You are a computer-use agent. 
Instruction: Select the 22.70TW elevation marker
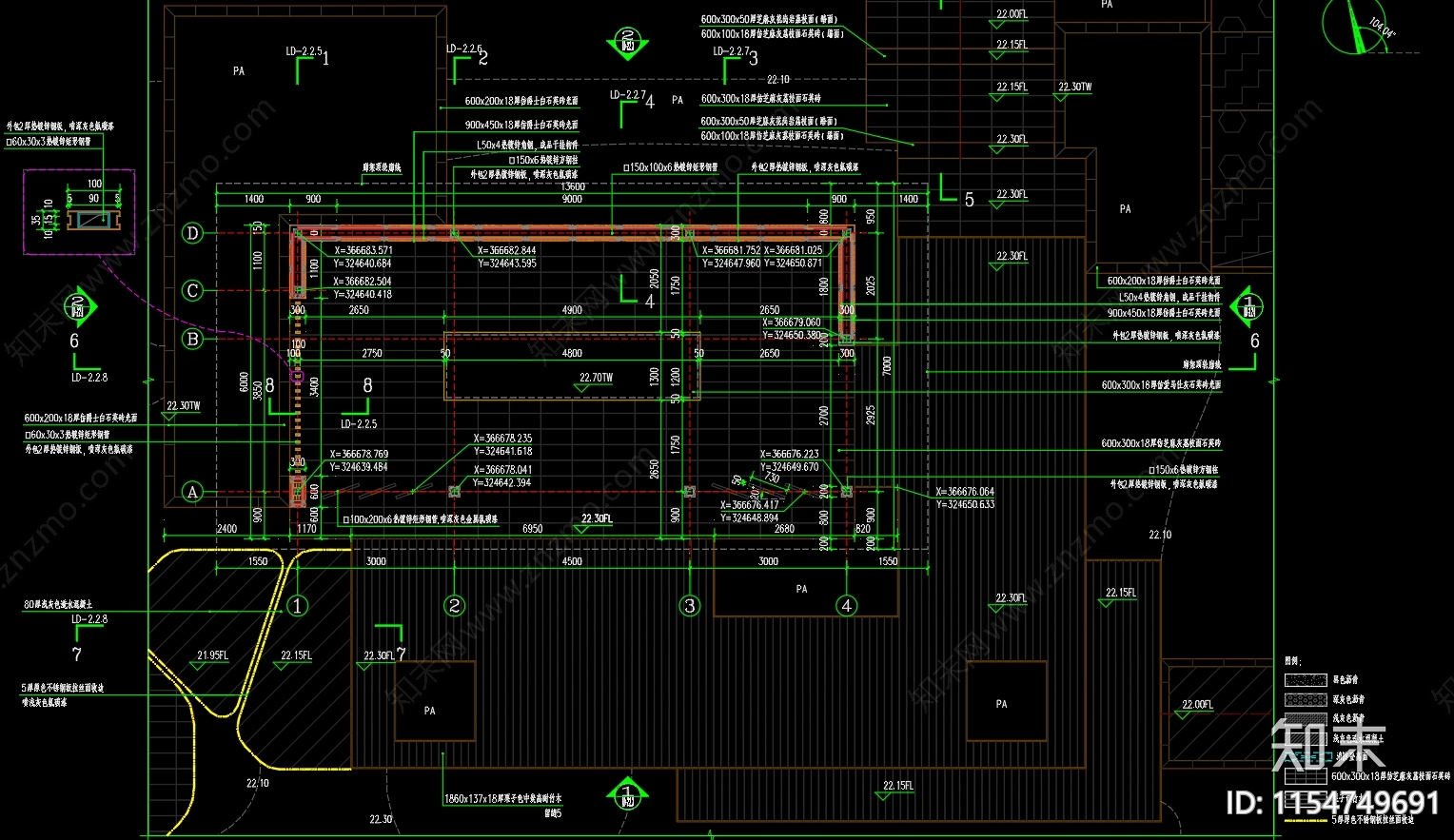[x=596, y=381]
